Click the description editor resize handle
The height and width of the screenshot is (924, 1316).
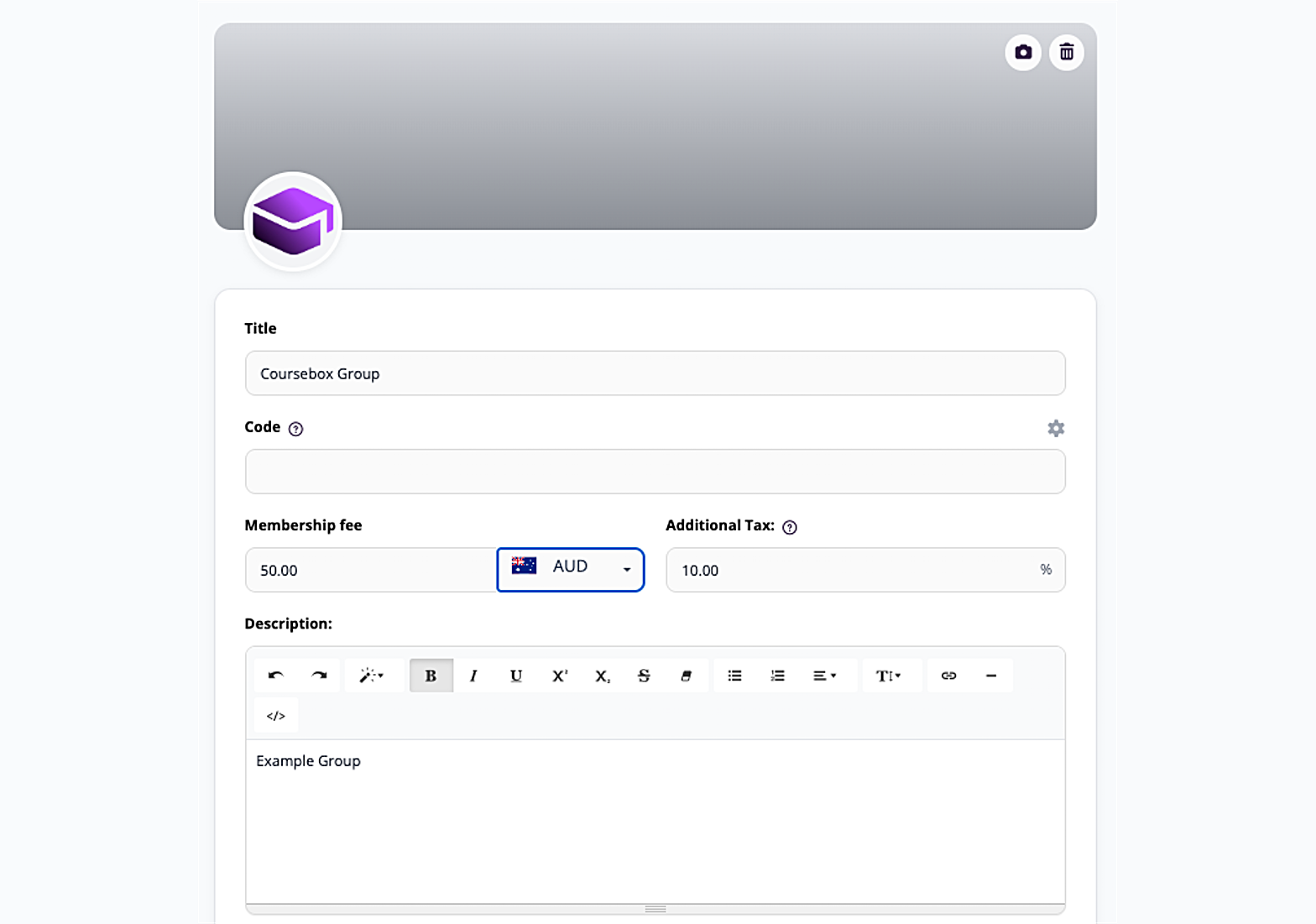(655, 909)
